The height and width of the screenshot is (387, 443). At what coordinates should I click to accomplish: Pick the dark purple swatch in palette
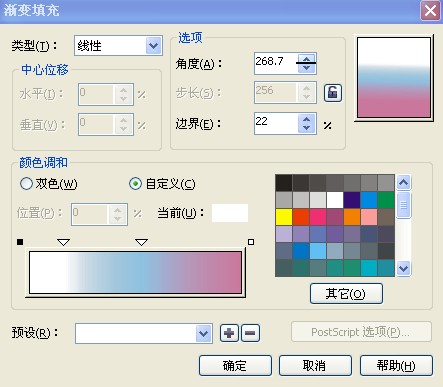tap(352, 200)
